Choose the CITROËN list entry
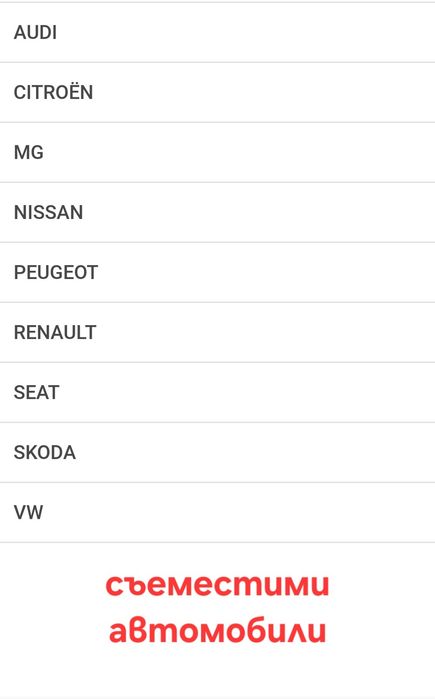The image size is (435, 699). (218, 92)
